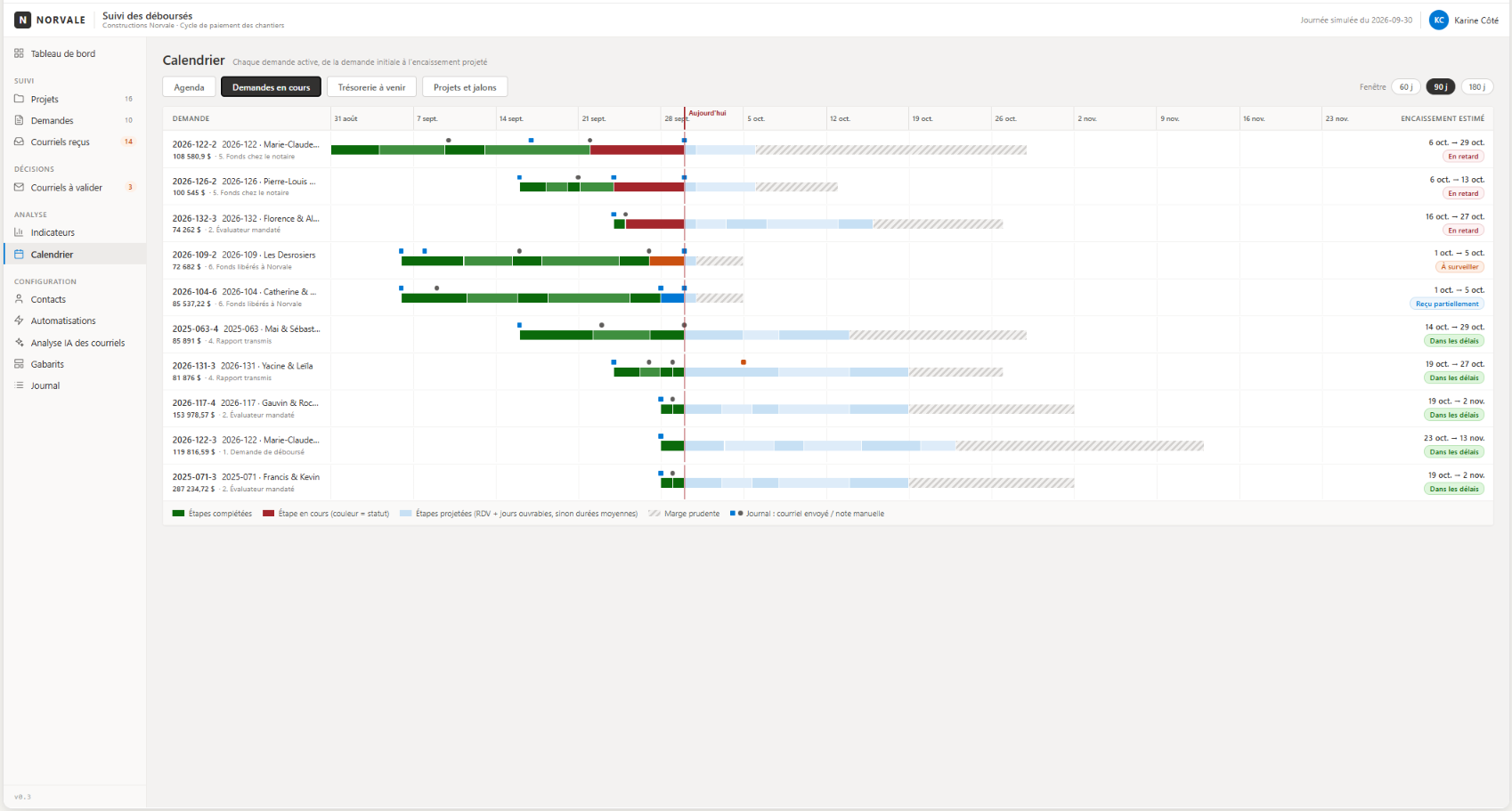Click the Demandes document icon
The width and height of the screenshot is (1512, 811).
point(19,120)
